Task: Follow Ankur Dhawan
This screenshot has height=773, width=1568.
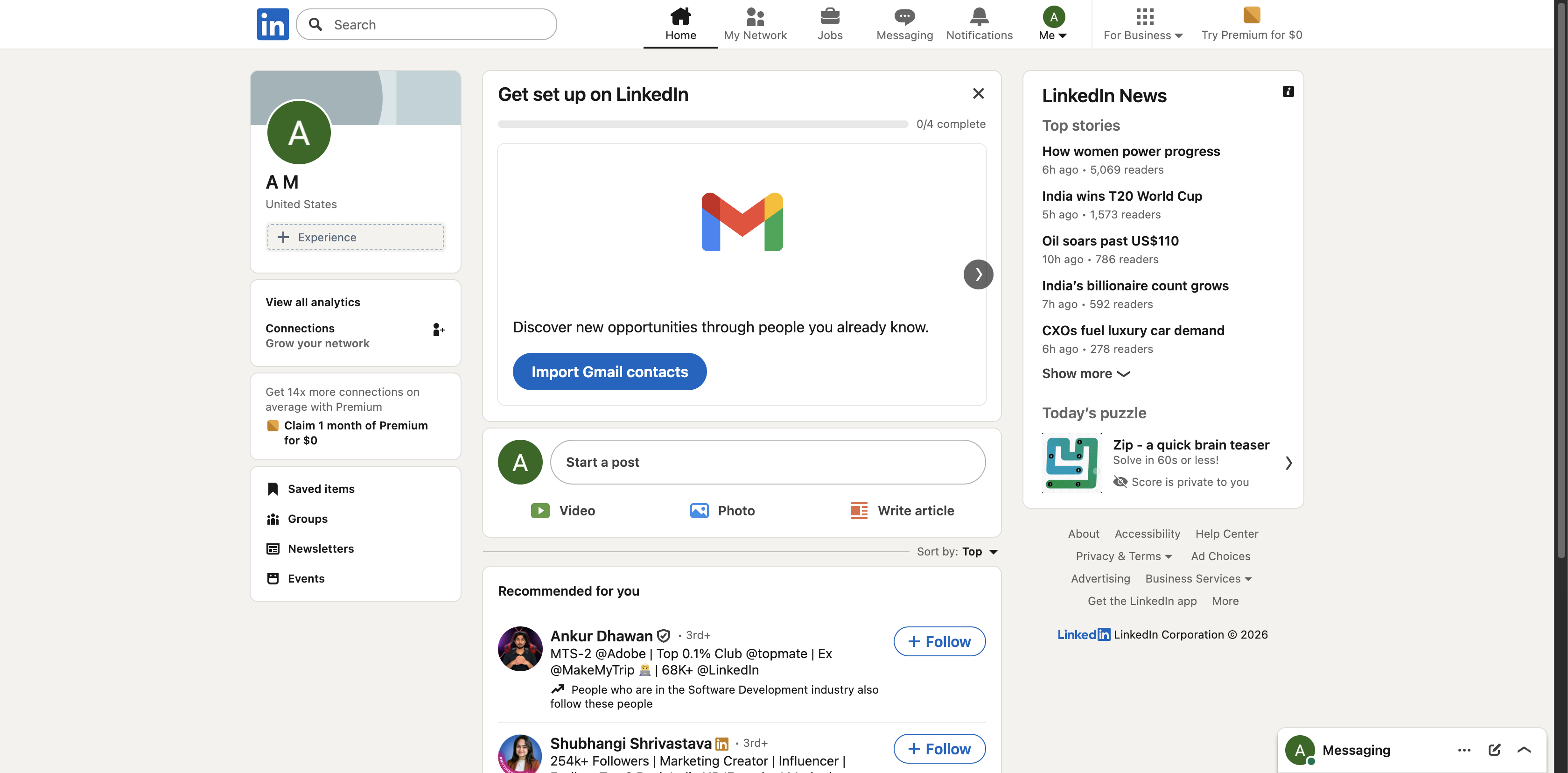Action: tap(939, 641)
